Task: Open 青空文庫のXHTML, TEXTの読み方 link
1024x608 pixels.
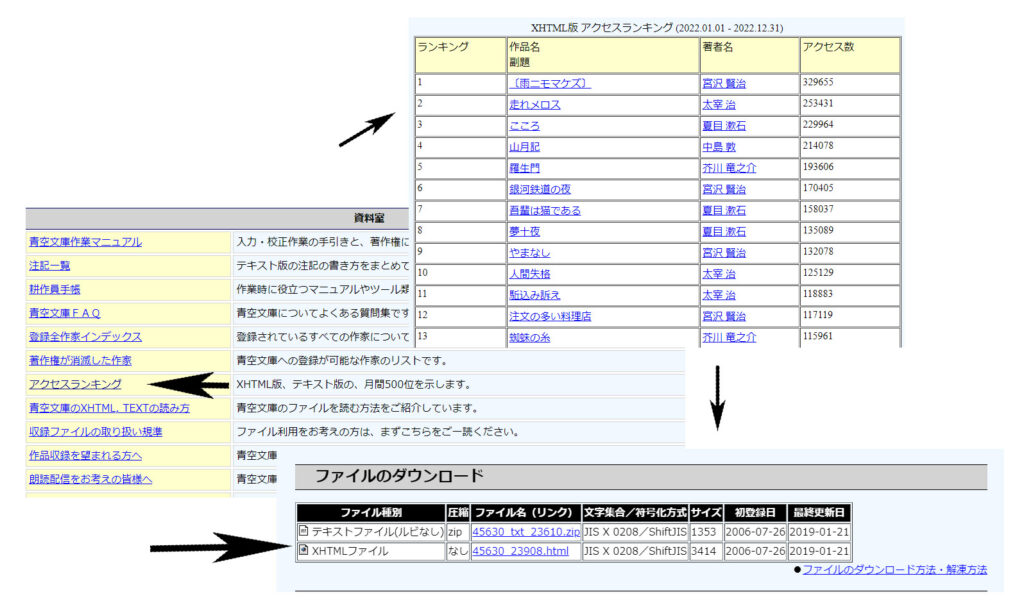Action: click(x=109, y=408)
